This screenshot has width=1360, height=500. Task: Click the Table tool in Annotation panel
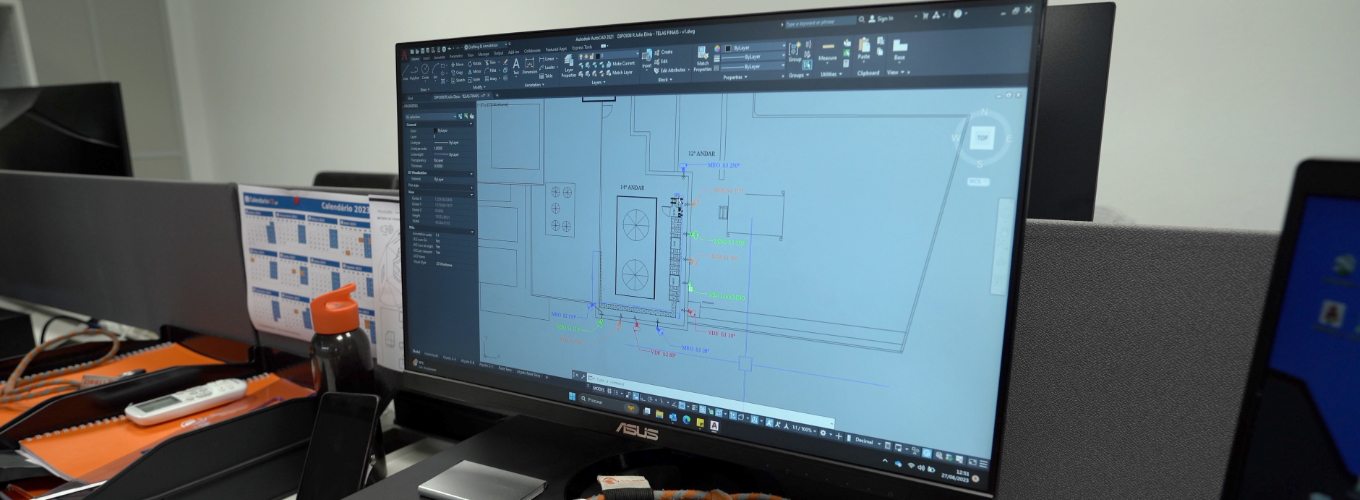(x=545, y=76)
